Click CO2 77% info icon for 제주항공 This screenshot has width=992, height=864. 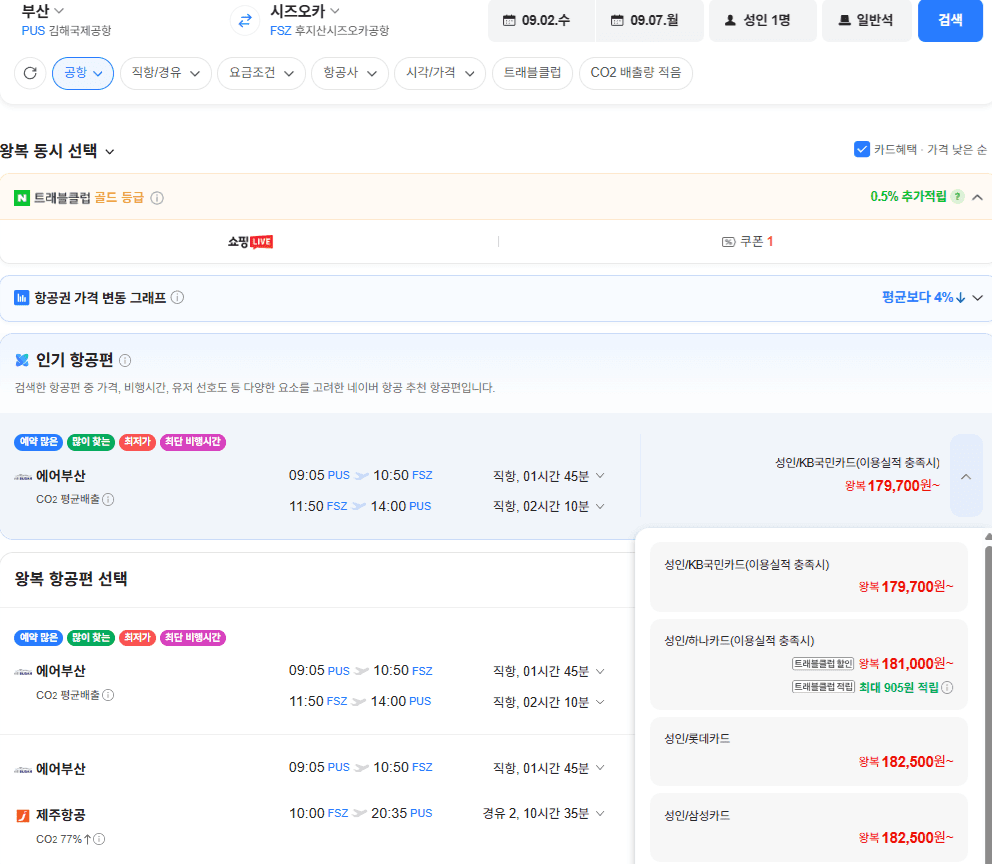[x=99, y=839]
